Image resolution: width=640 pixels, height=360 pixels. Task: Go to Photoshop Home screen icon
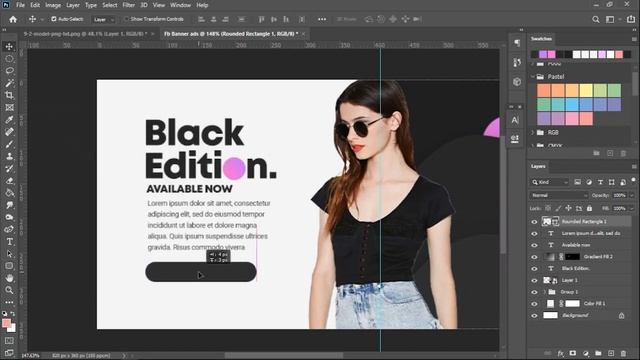13,19
